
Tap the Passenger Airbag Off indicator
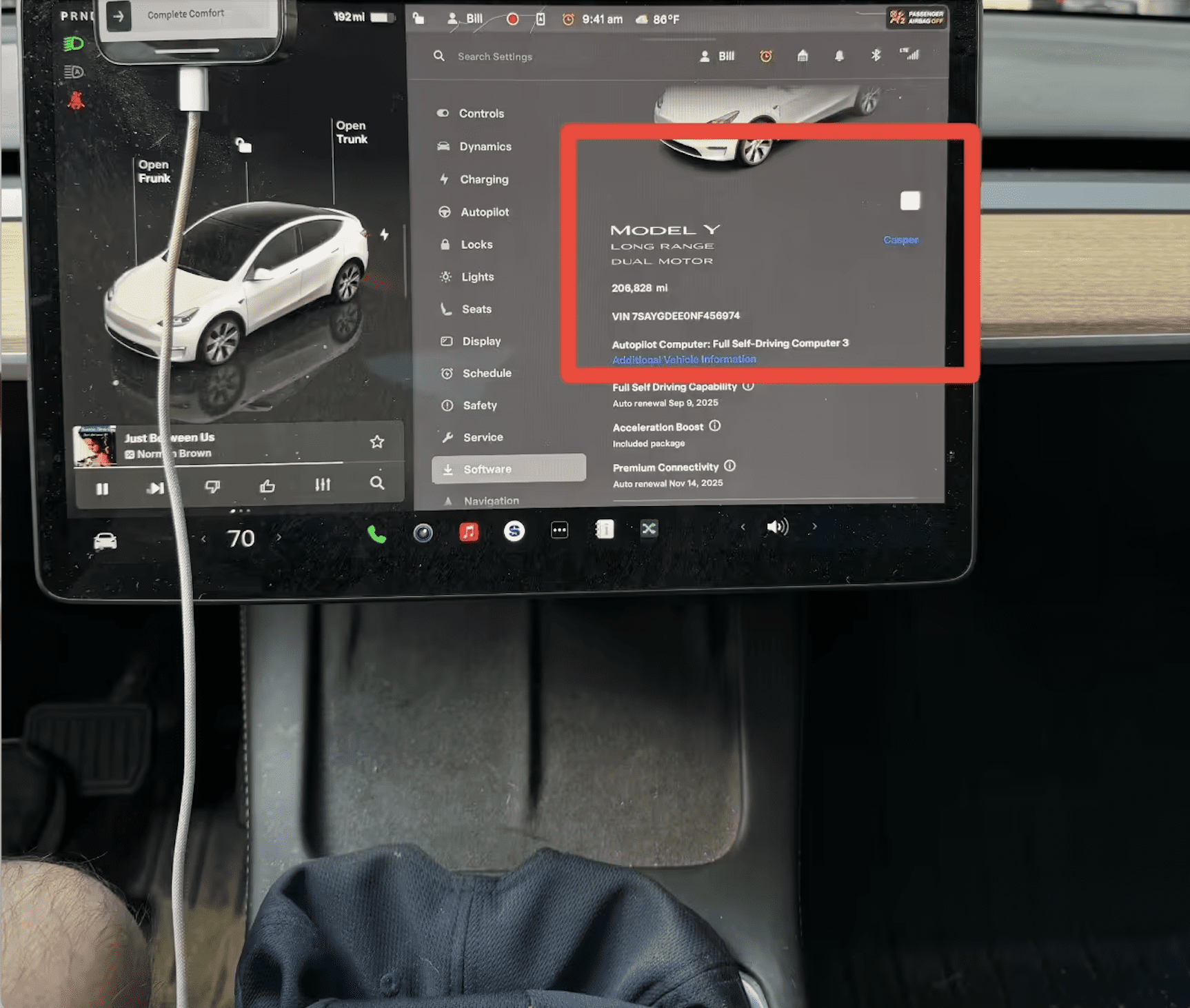pyautogui.click(x=916, y=18)
